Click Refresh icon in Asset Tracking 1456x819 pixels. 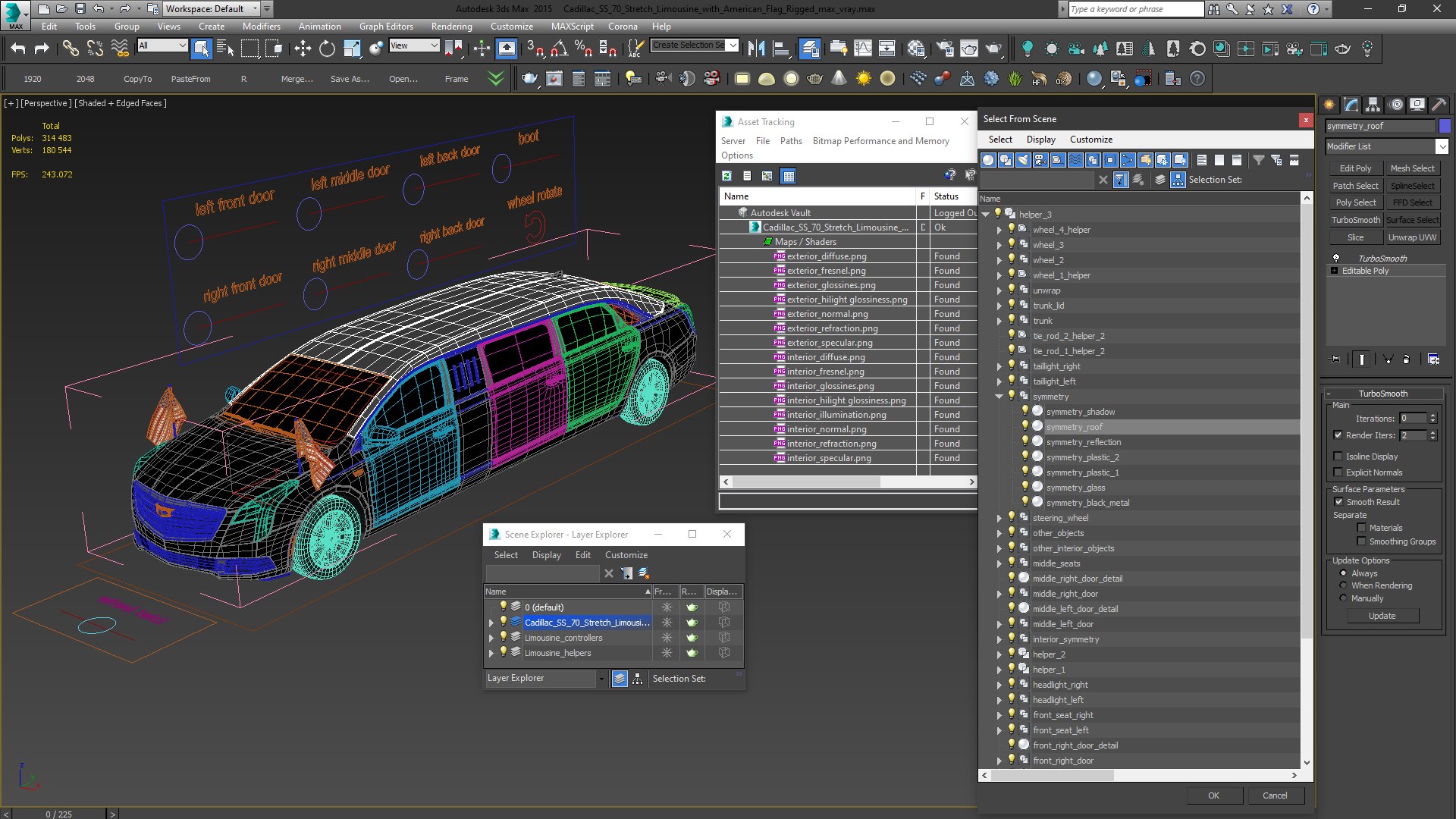point(726,176)
